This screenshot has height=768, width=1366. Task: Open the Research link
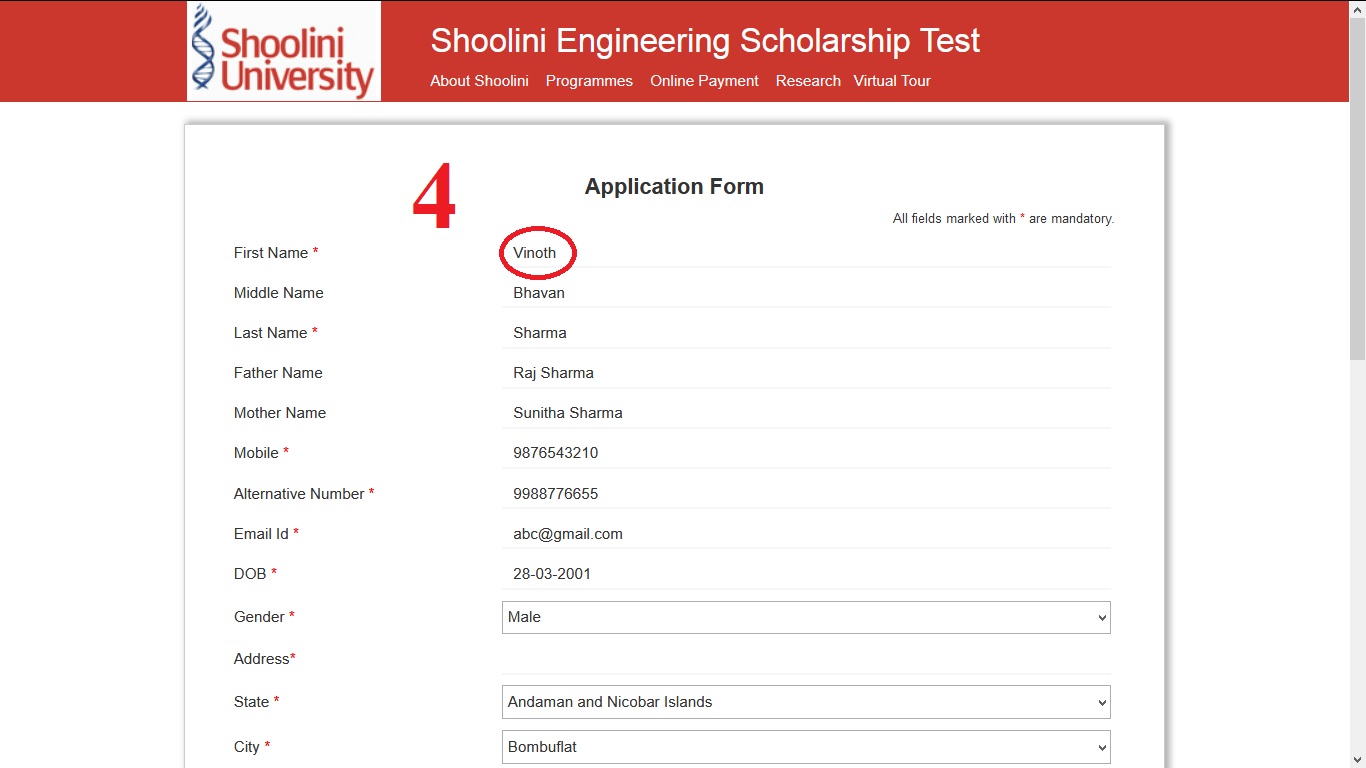coord(808,81)
